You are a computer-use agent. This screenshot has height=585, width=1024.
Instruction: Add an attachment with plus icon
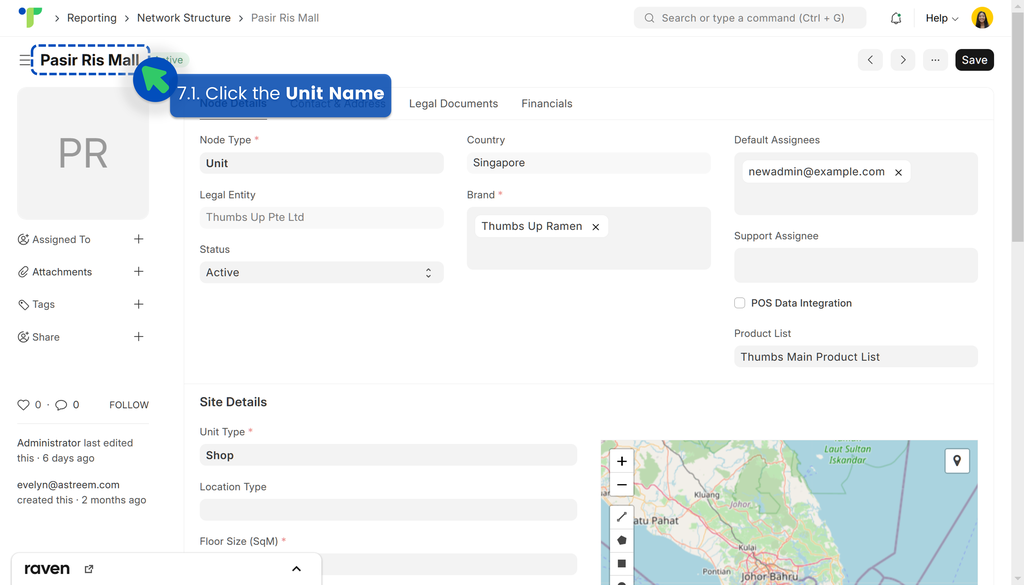[x=138, y=272]
